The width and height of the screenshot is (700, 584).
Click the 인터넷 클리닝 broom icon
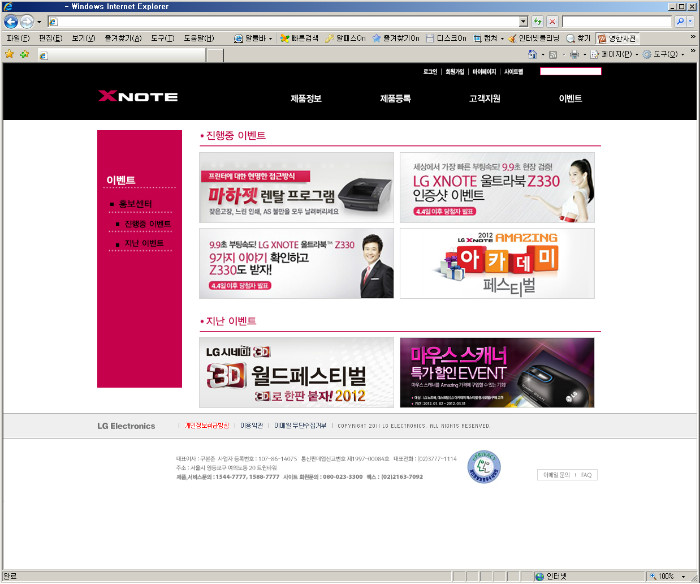(x=512, y=39)
